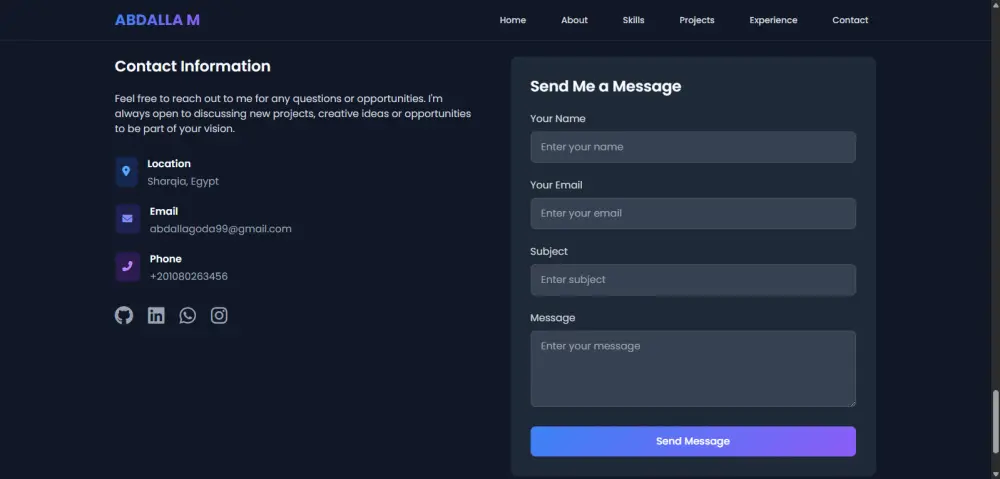Open the LinkedIn profile icon
Screen dimensions: 1000x479
[156, 315]
